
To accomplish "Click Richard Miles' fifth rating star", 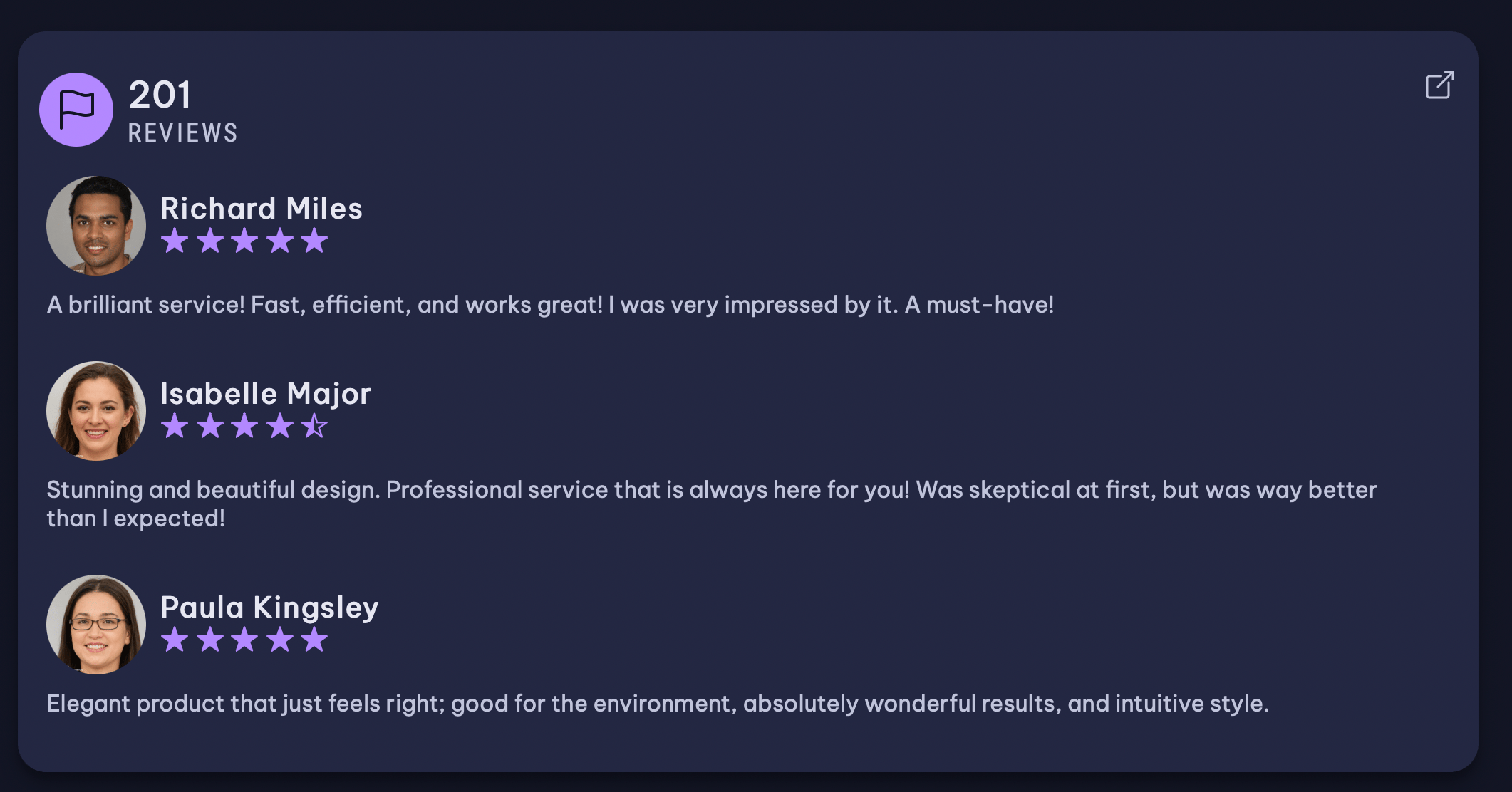I will click(x=314, y=241).
